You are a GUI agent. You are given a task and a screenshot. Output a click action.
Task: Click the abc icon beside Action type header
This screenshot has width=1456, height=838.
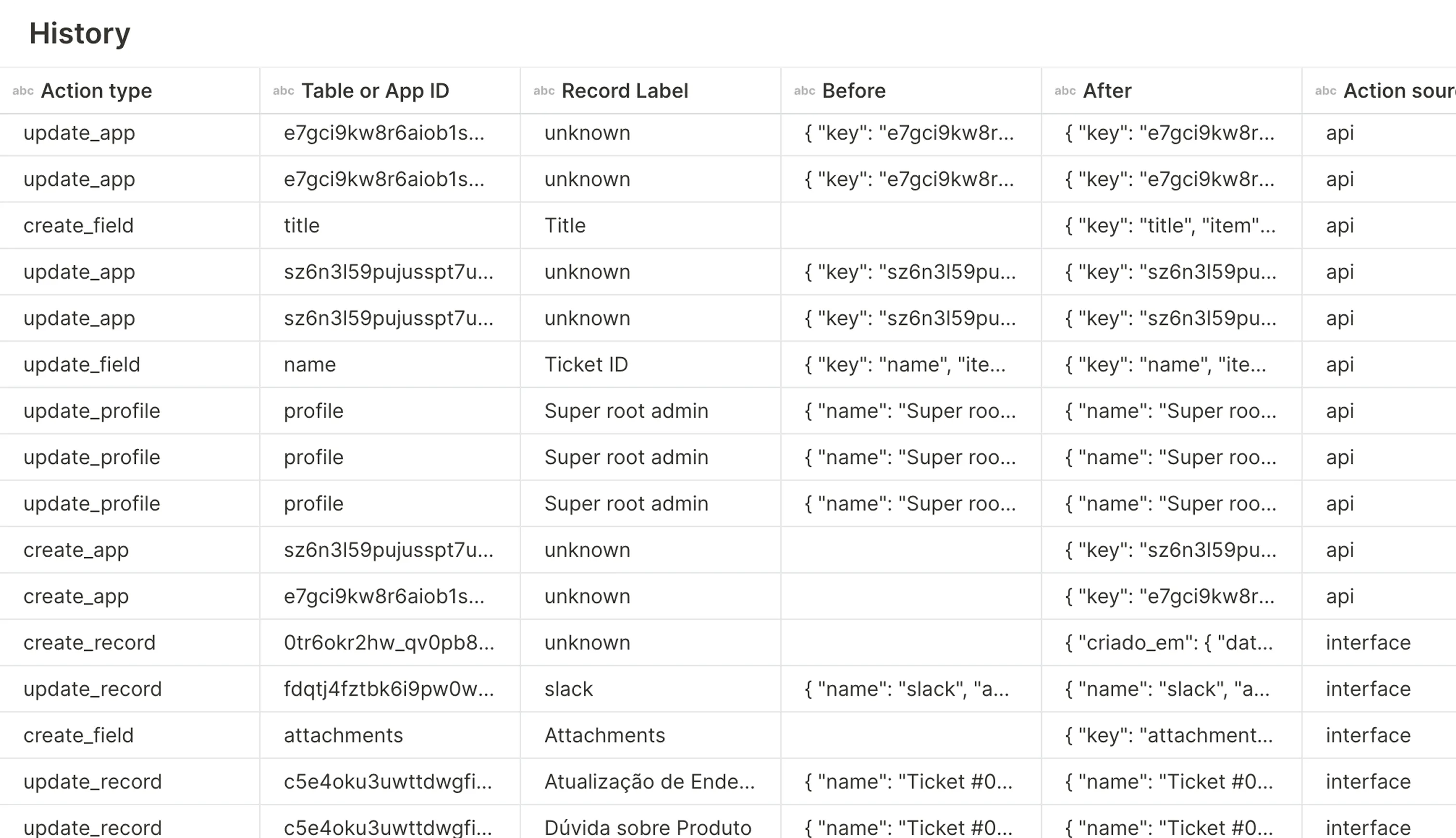point(23,91)
